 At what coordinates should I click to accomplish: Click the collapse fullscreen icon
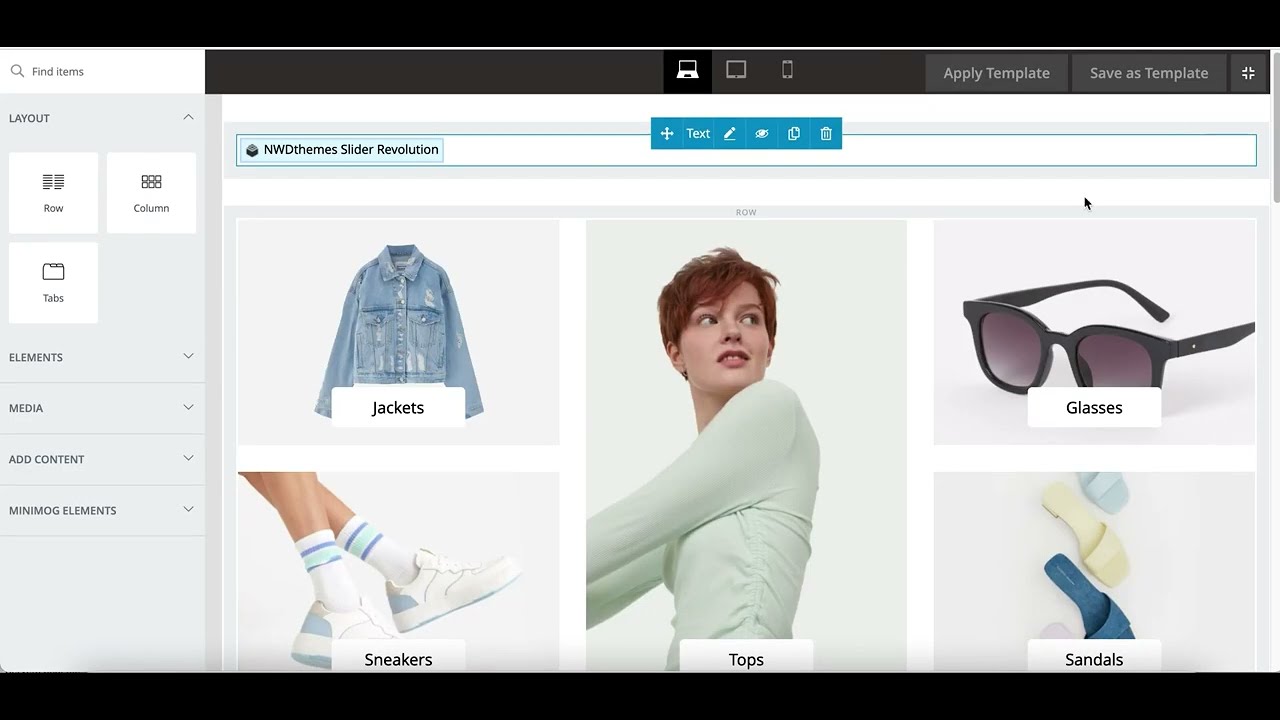point(1248,73)
